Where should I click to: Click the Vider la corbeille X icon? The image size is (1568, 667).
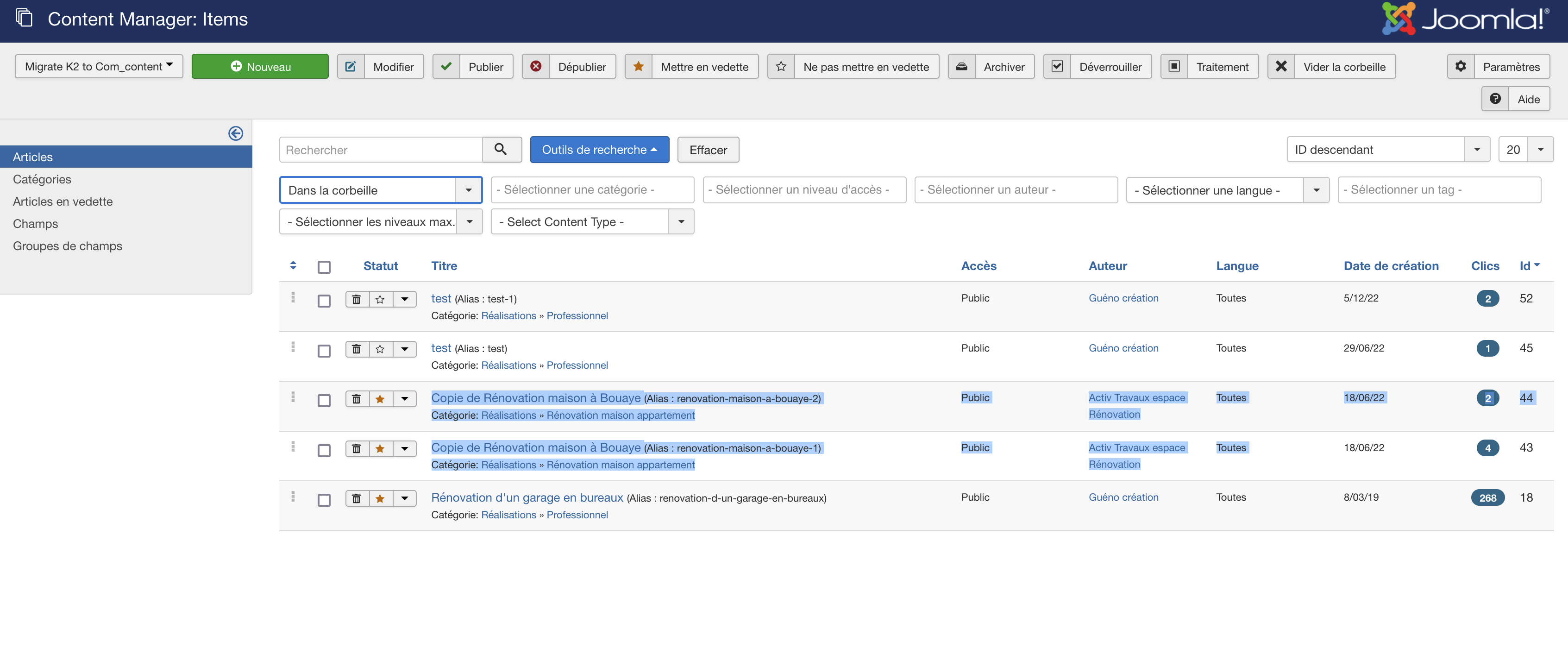point(1281,66)
